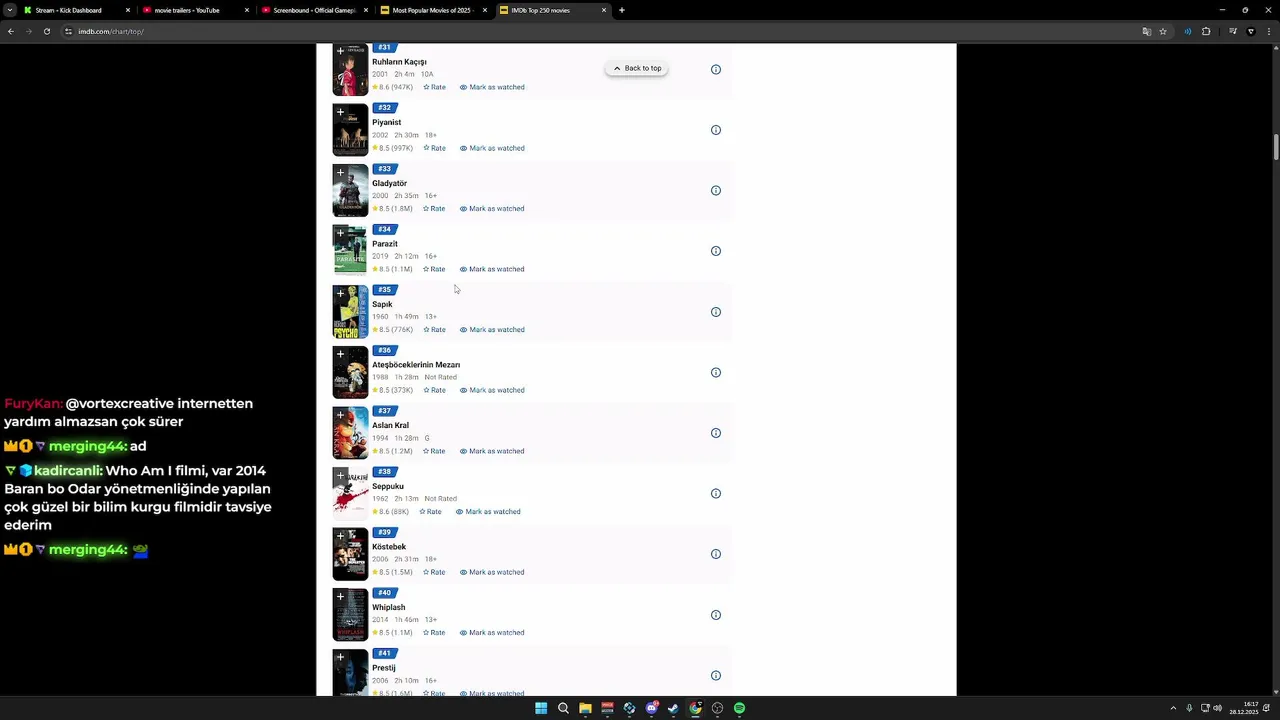
Task: Add Gladyatör to watchlist via plus ribbon
Action: pos(340,173)
